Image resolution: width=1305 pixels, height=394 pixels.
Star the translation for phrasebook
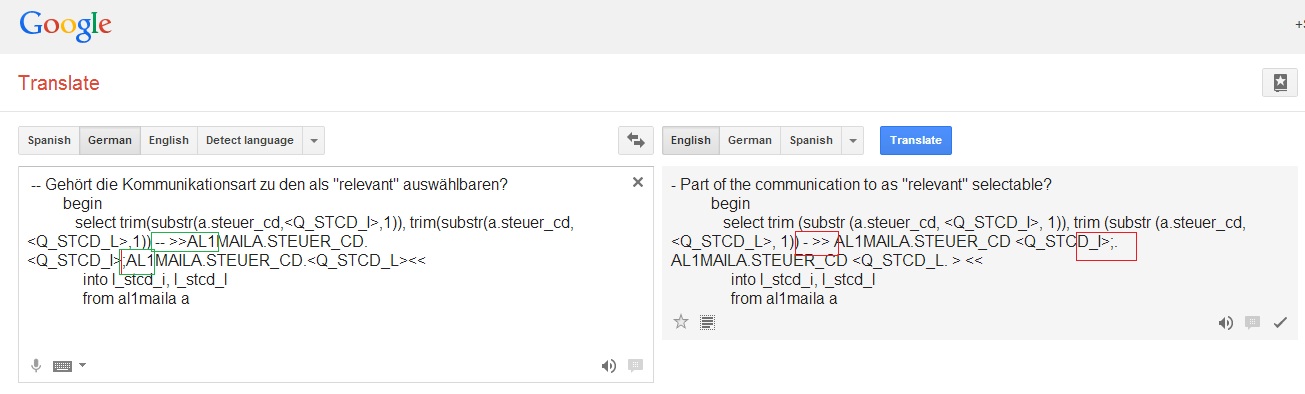681,322
